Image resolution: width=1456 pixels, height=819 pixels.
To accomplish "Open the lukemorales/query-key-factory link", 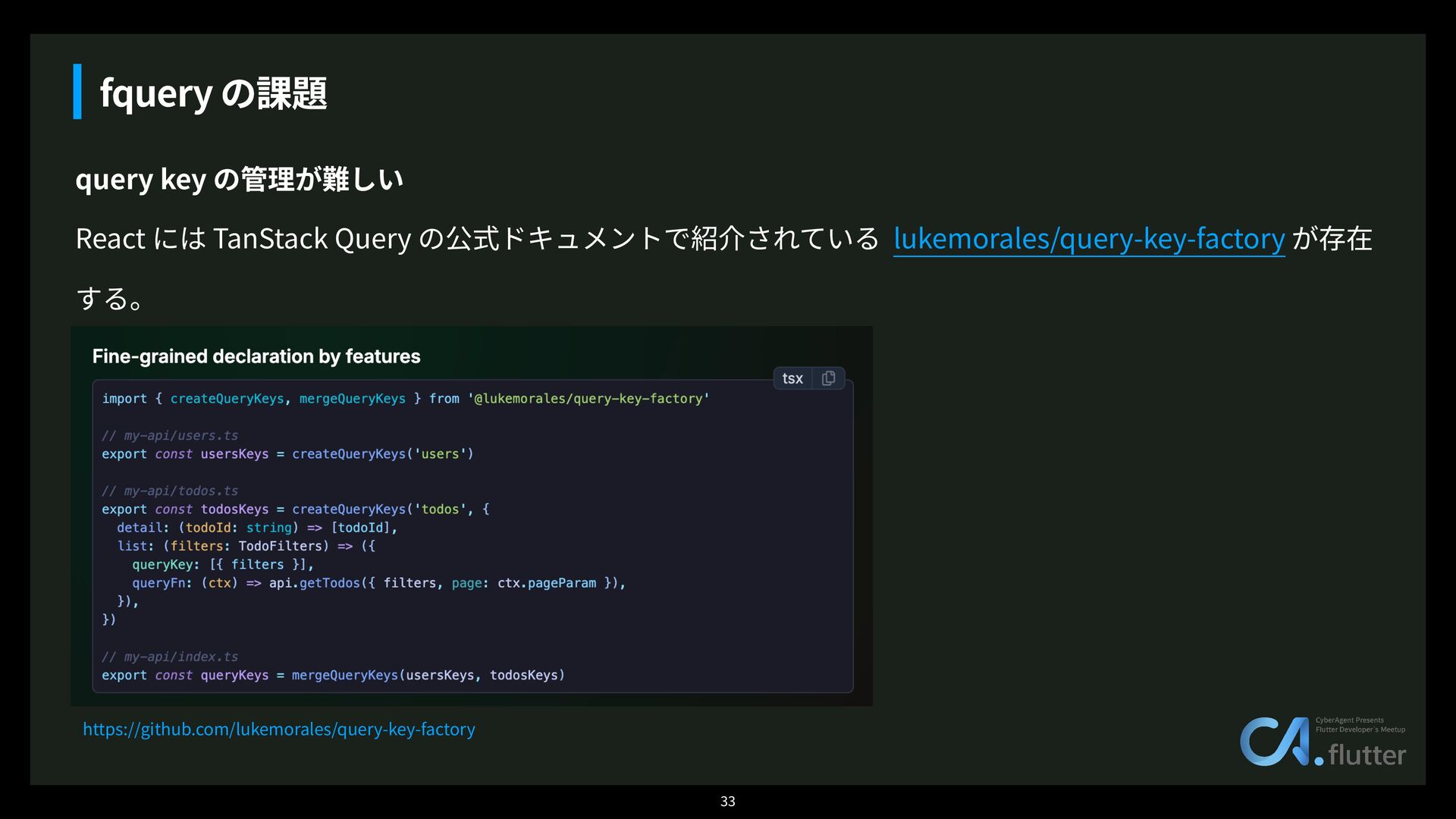I will [1089, 238].
